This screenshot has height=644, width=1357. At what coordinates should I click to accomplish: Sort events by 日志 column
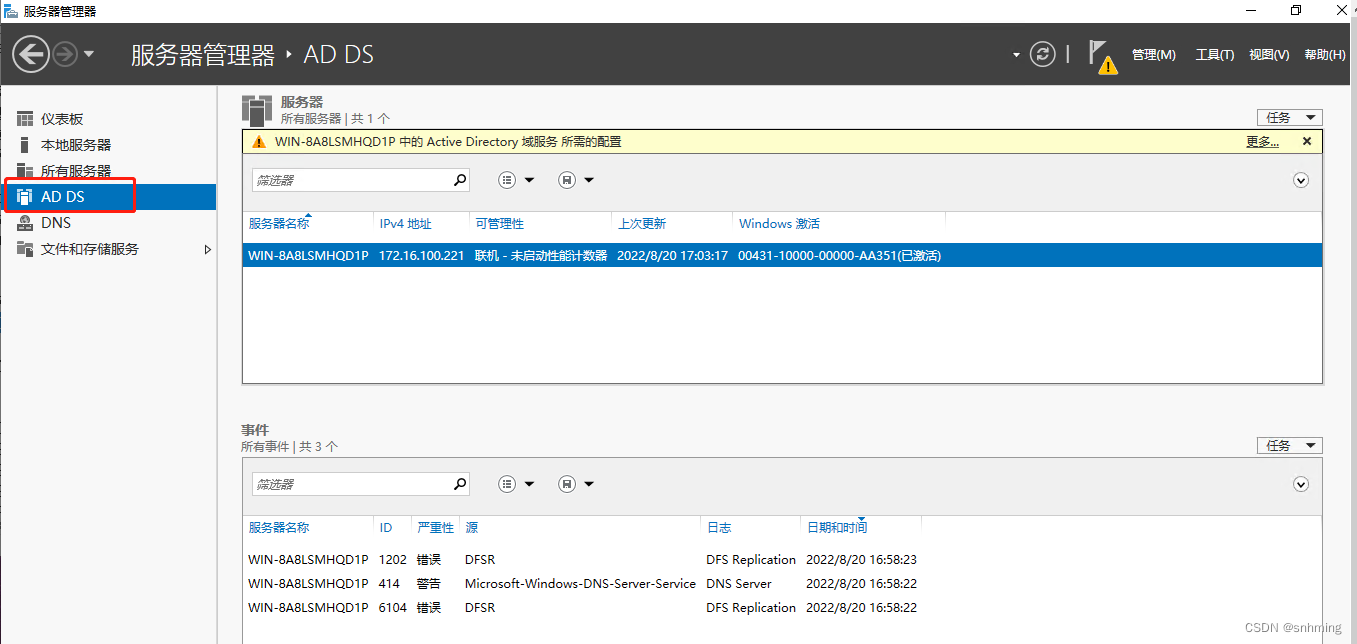[x=718, y=527]
